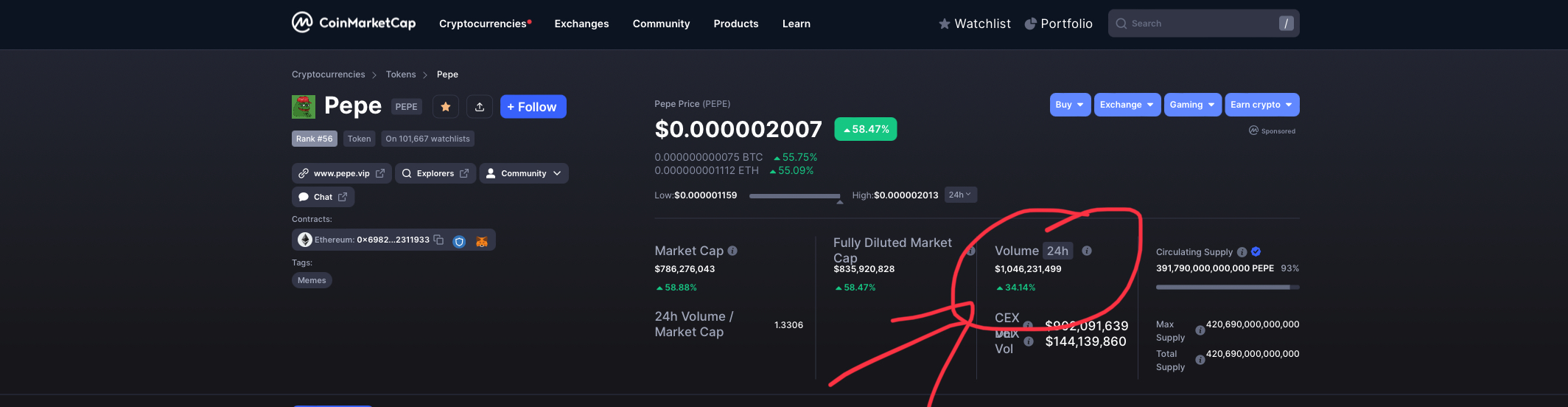Screen dimensions: 1568x407
Task: Open the Community header menu
Action: (x=662, y=24)
